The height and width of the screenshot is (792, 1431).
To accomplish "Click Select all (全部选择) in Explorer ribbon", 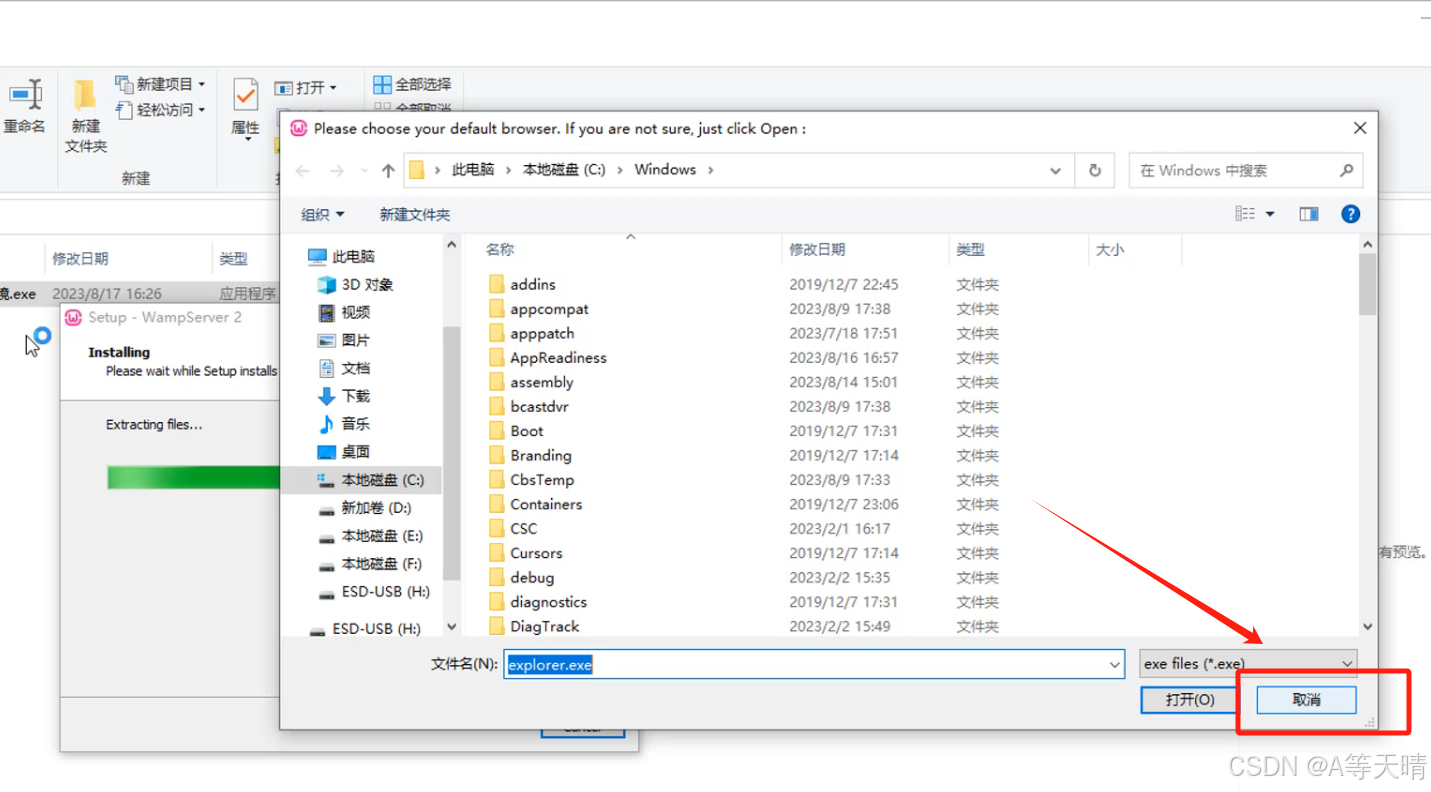I will (412, 85).
